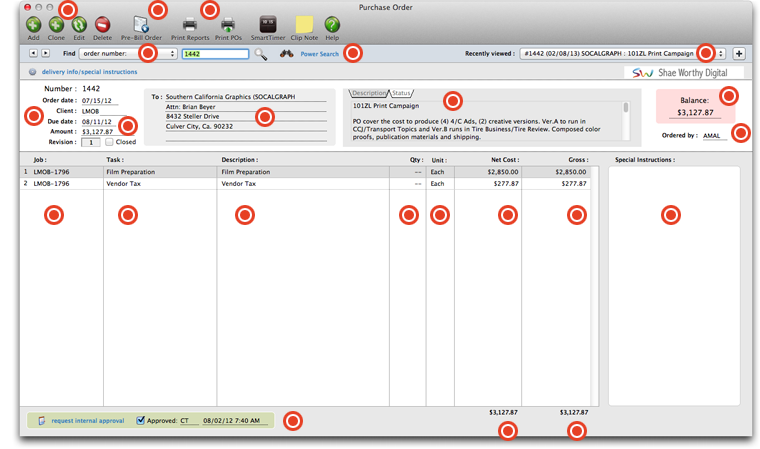
Task: Click the Print POs icon
Action: 228,24
